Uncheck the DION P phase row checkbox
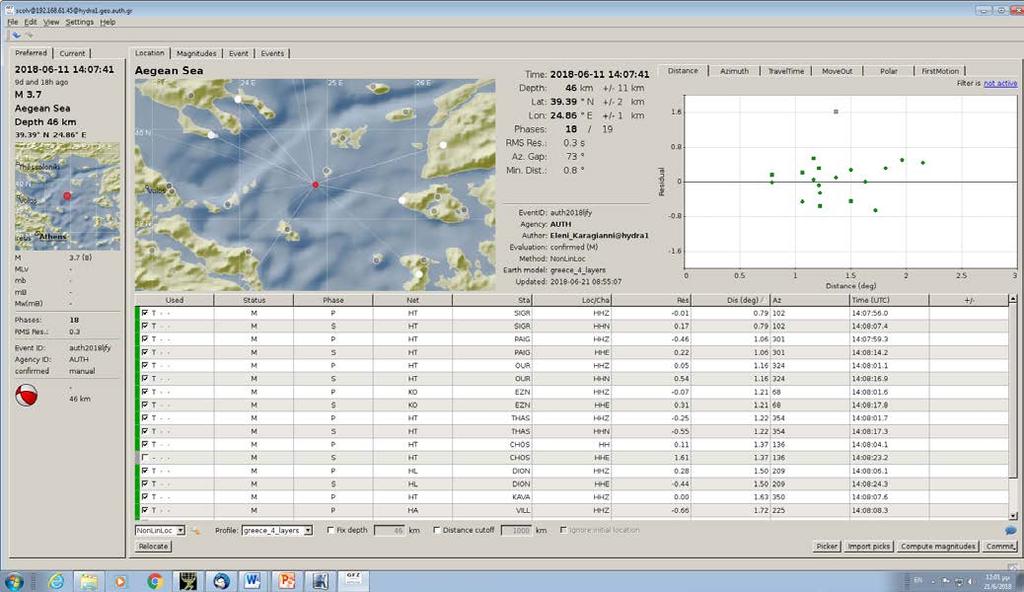Screen dimensions: 1024x592 (x=145, y=470)
